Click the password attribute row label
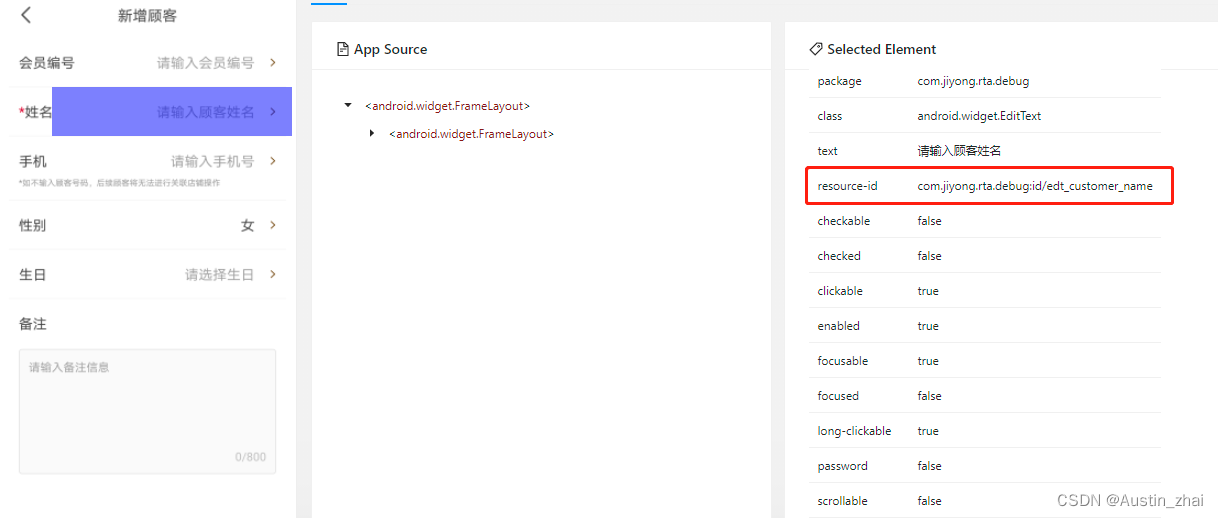The width and height of the screenshot is (1218, 518). click(842, 466)
